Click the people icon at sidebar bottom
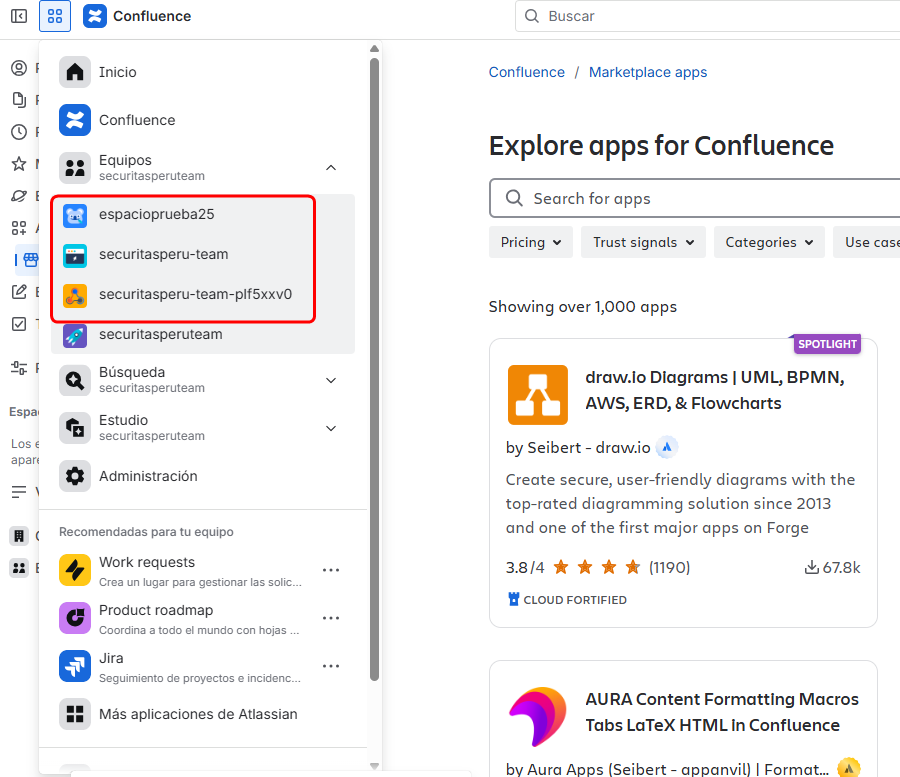Viewport: 900px width, 777px height. pyautogui.click(x=19, y=568)
